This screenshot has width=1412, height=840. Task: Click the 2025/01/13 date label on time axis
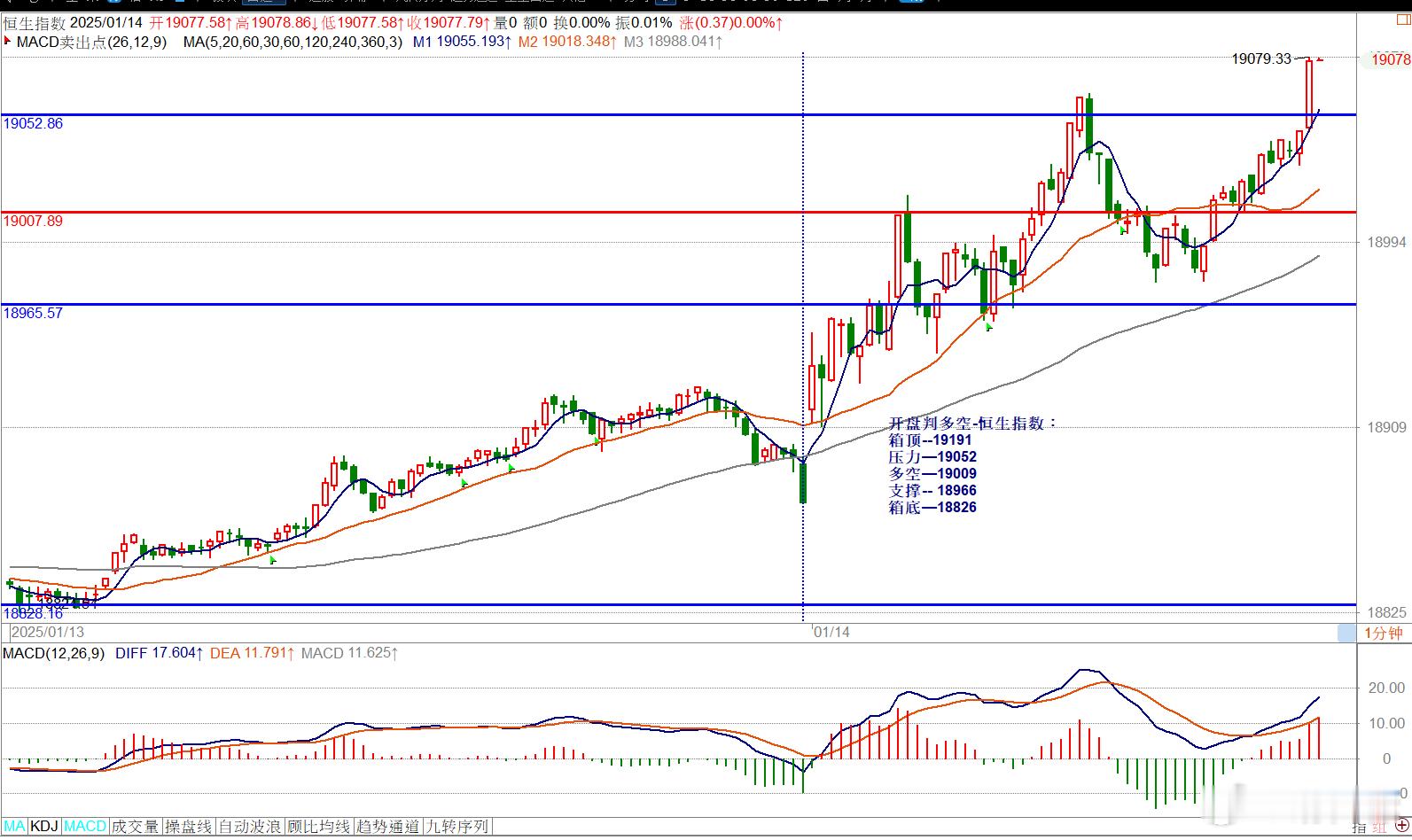tap(48, 632)
